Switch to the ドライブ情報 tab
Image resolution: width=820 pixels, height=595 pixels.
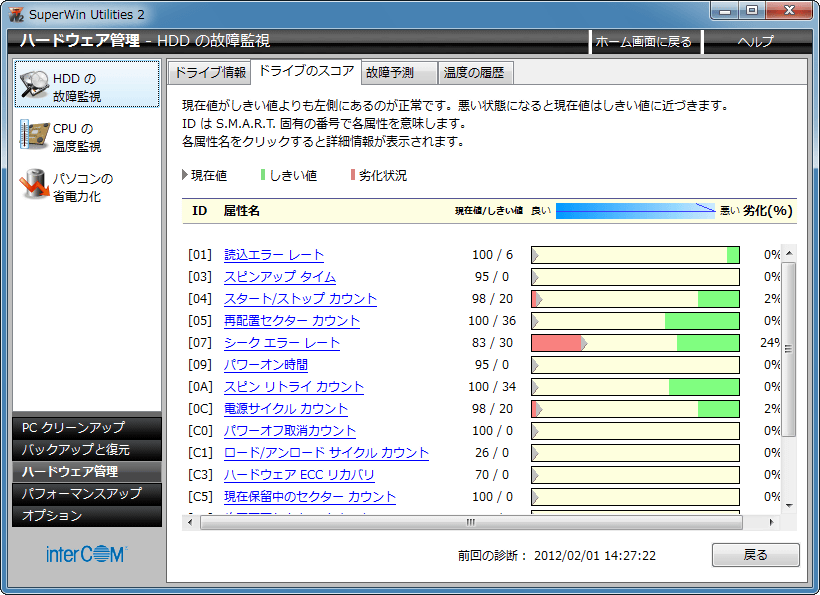pyautogui.click(x=210, y=72)
